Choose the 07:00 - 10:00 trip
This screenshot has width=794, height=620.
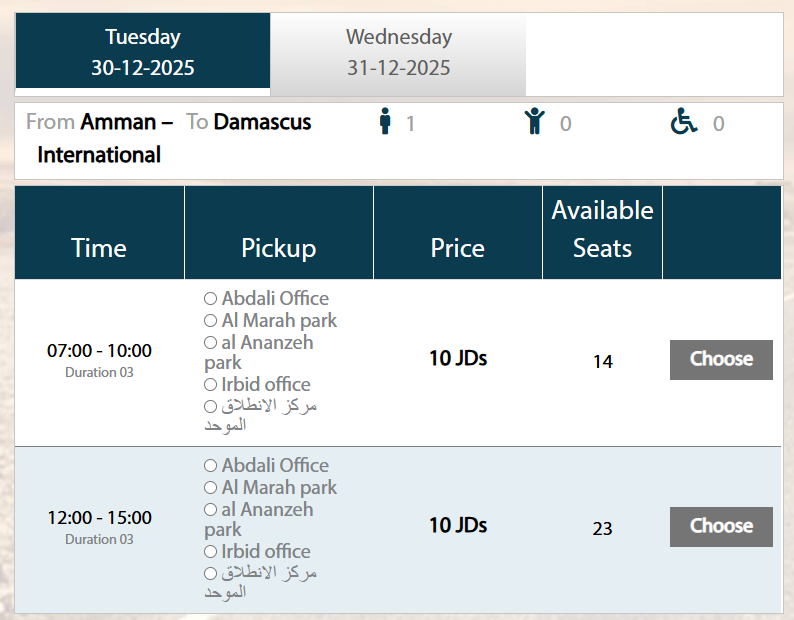[721, 360]
